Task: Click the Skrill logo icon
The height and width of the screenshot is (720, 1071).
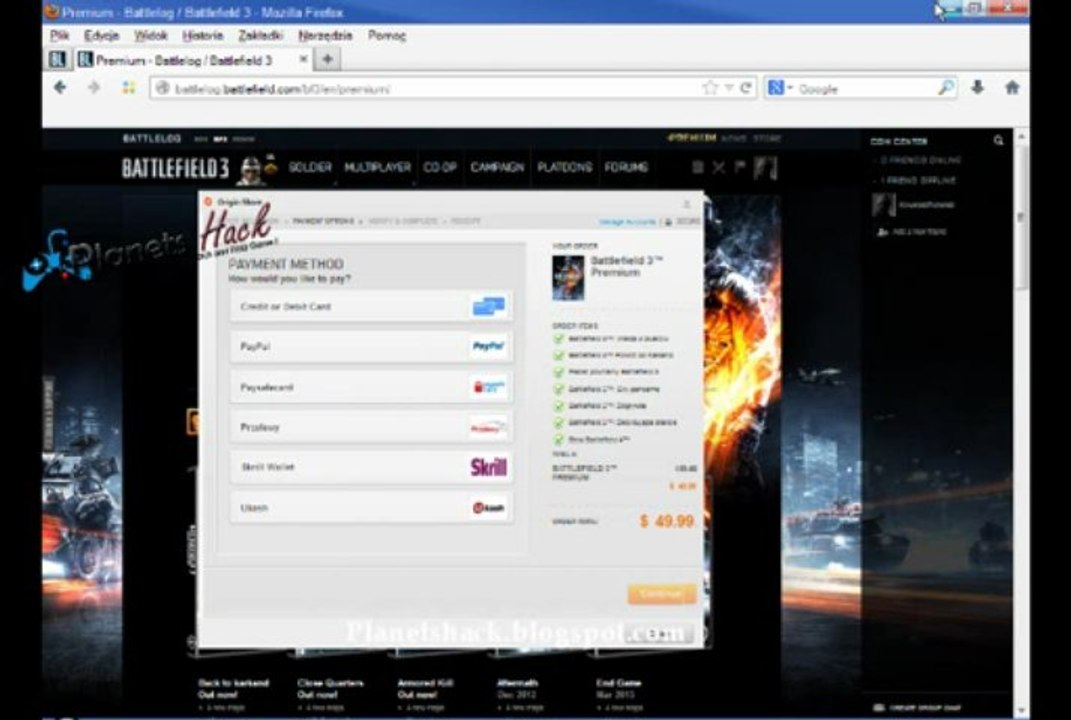Action: [x=488, y=467]
